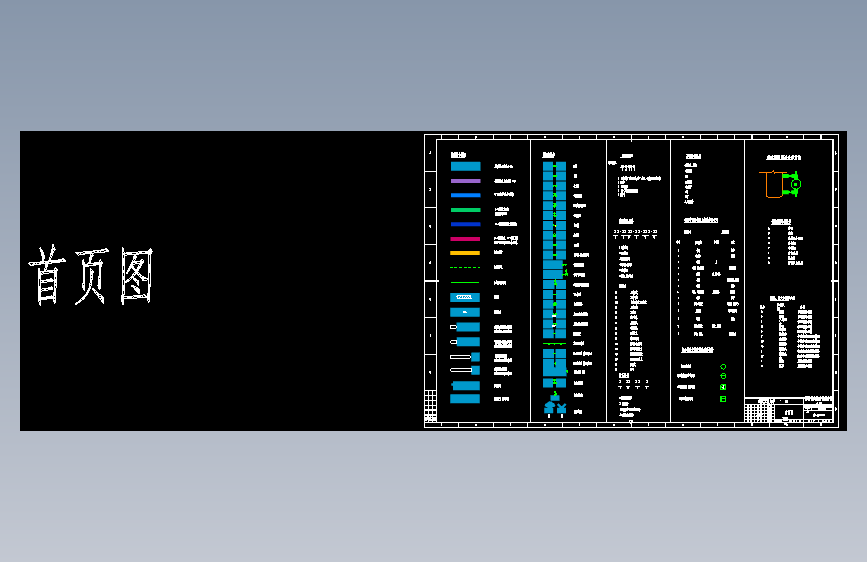The height and width of the screenshot is (562, 867).
Task: Click the horizontal green line across valve column
Action: coord(555,344)
